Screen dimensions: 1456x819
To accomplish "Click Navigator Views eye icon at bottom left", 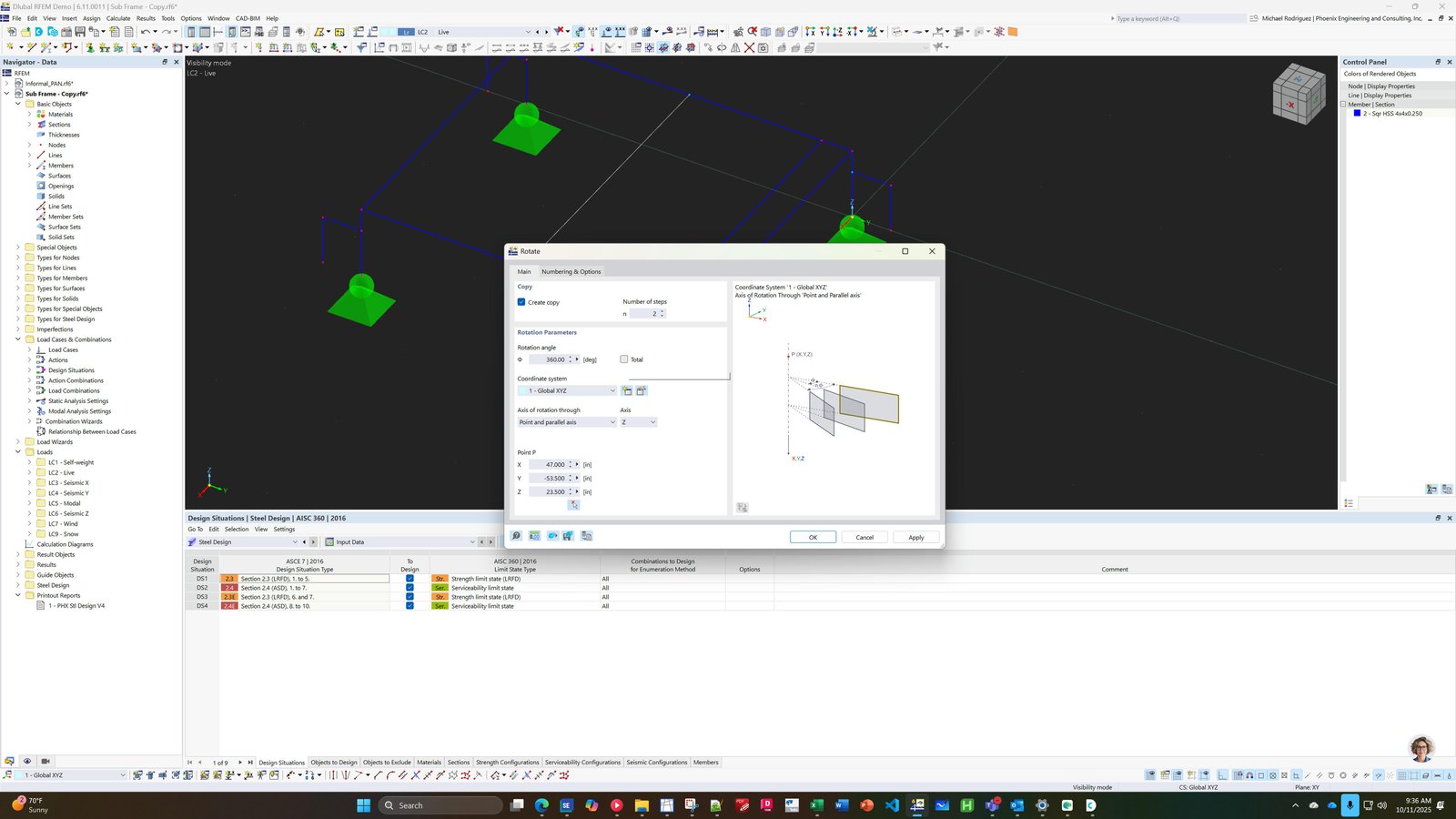I will click(27, 761).
